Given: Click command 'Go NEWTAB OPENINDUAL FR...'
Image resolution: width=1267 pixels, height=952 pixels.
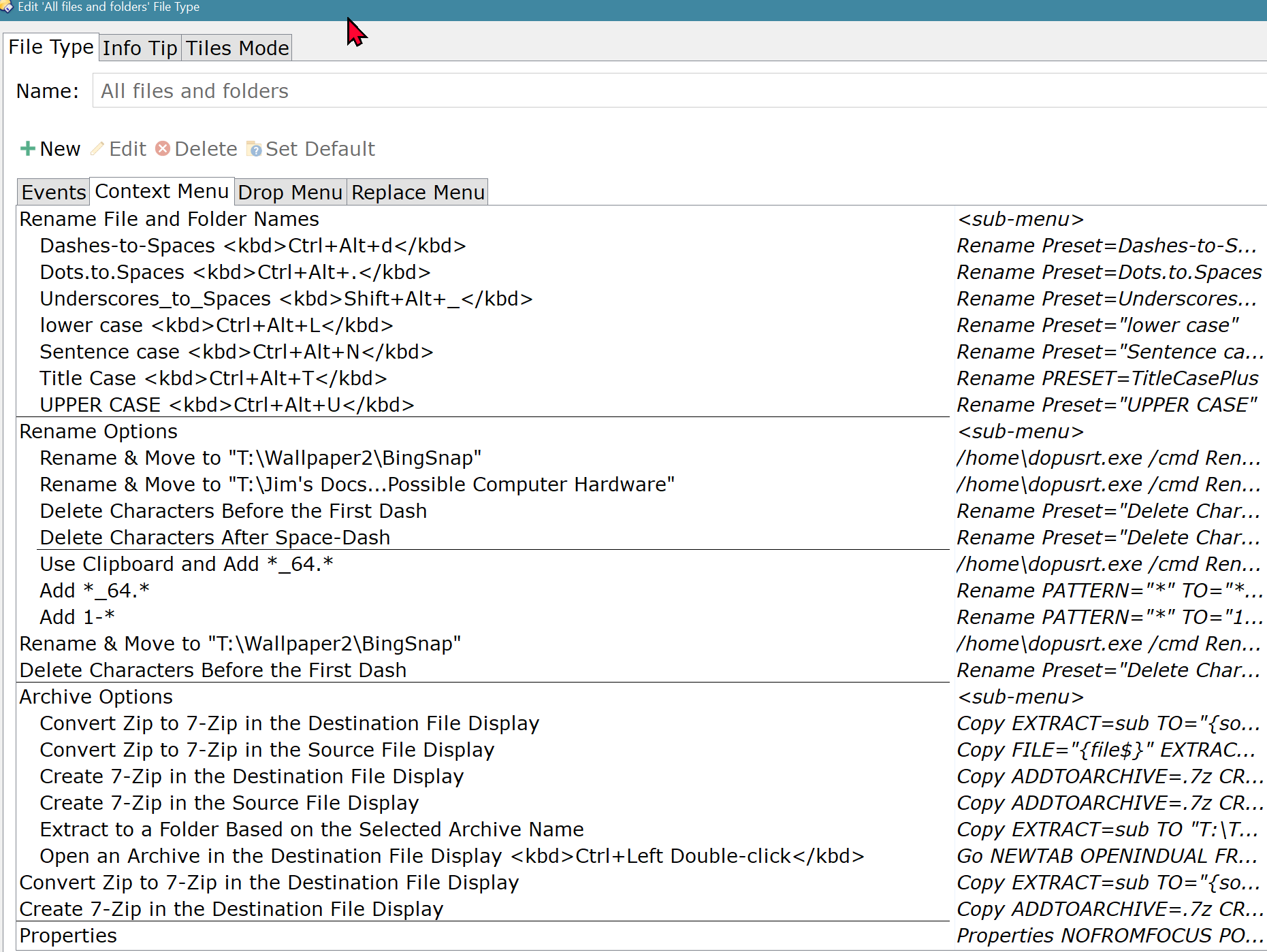Looking at the screenshot, I should [1107, 856].
